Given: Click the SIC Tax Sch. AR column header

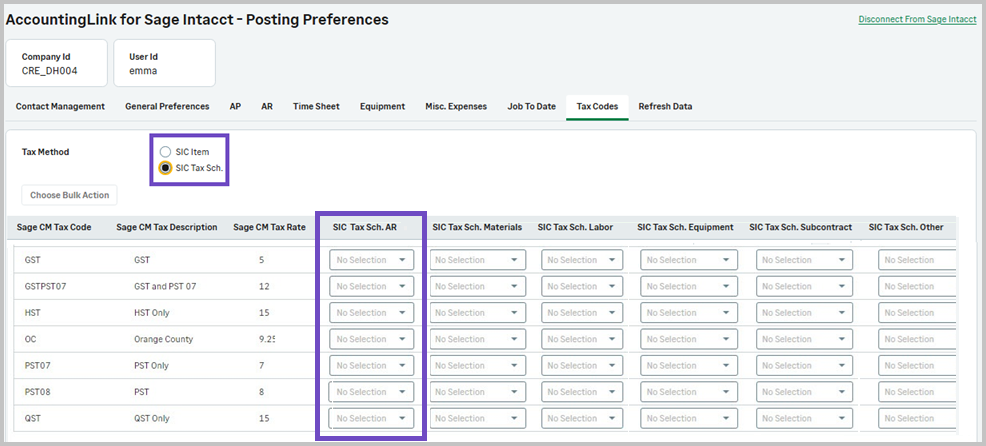Looking at the screenshot, I should [x=365, y=227].
